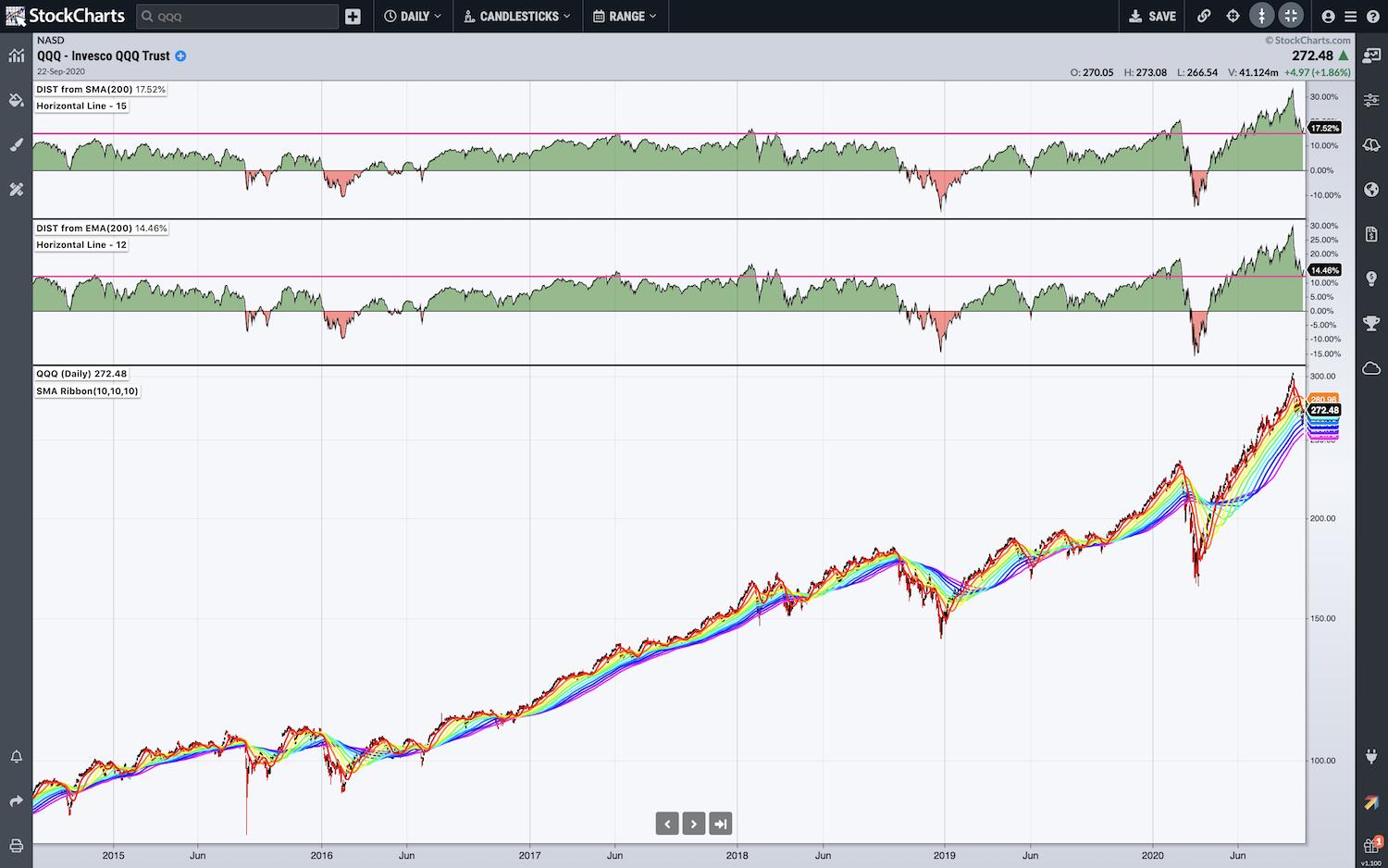Open the hamburger menu in top bar
The height and width of the screenshot is (868, 1388).
pos(1350,16)
